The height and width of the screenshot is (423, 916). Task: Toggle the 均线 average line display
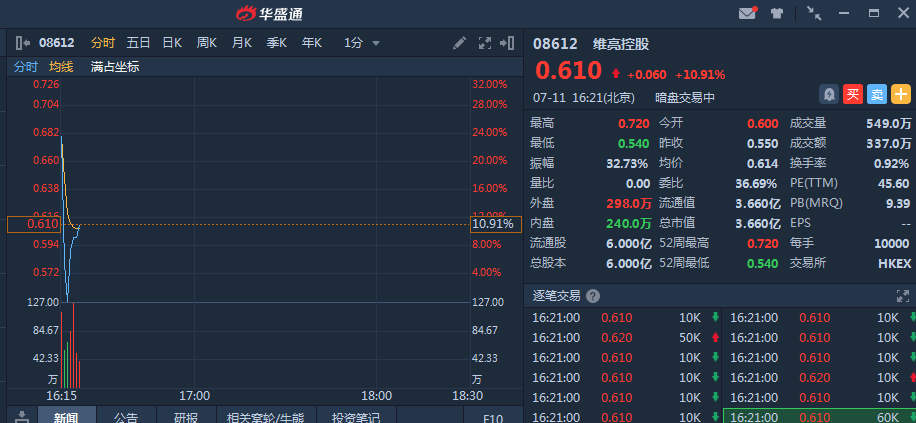point(61,67)
